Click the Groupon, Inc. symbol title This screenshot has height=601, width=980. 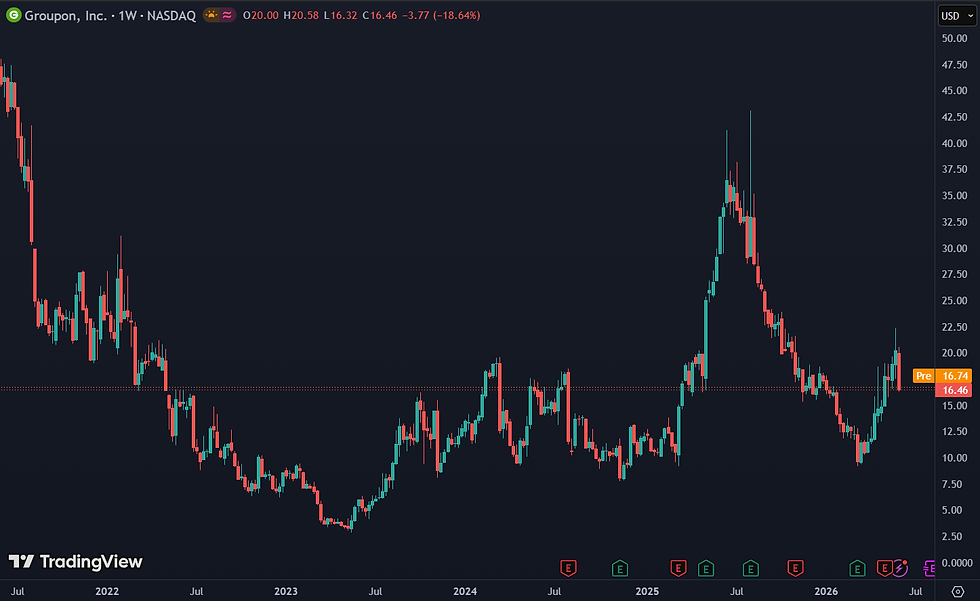pos(66,15)
